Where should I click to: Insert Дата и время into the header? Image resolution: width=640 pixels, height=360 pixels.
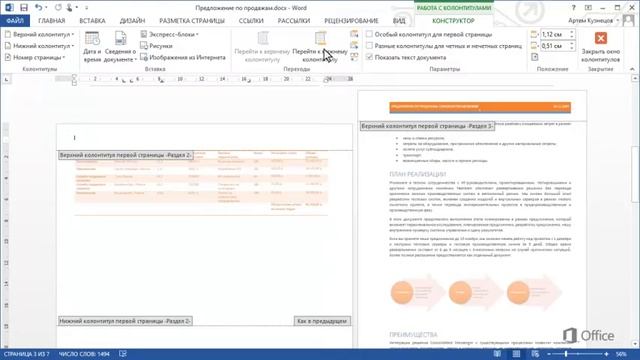click(x=92, y=47)
